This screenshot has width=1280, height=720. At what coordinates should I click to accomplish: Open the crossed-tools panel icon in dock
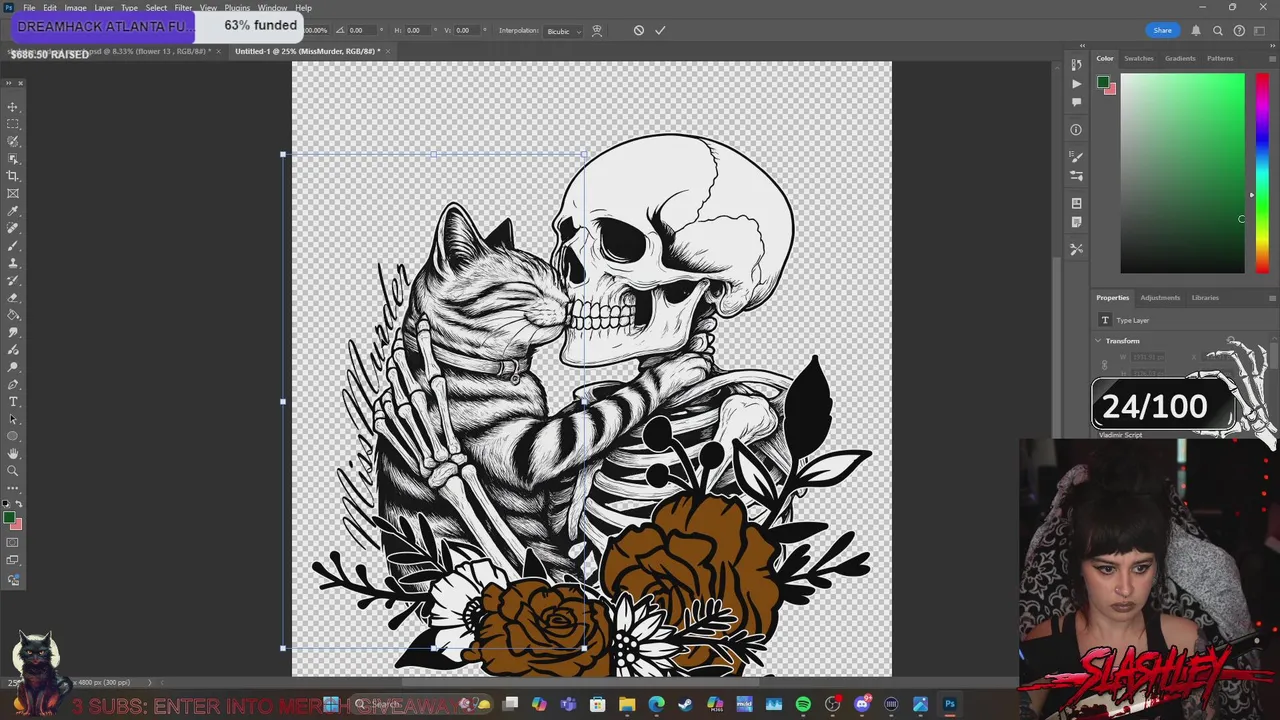1076,249
